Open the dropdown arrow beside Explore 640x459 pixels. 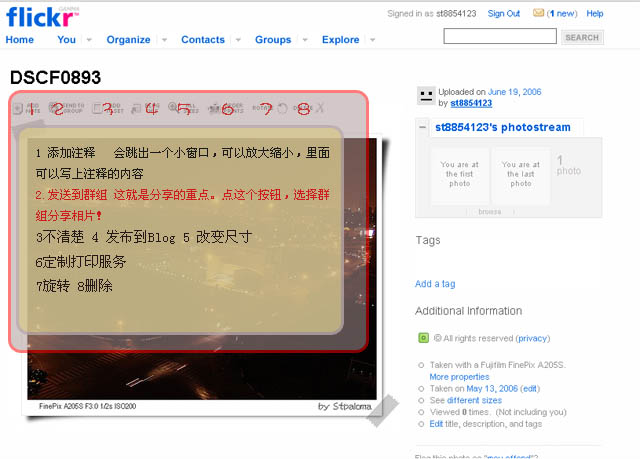pos(373,40)
